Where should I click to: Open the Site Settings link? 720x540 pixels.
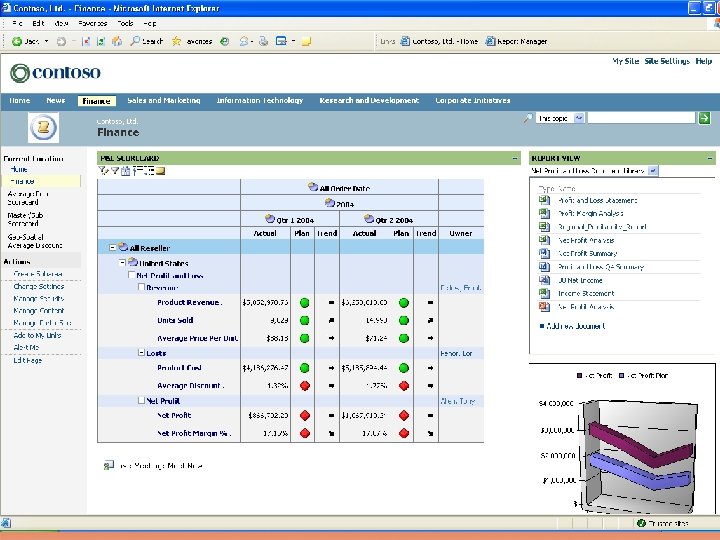click(x=667, y=61)
